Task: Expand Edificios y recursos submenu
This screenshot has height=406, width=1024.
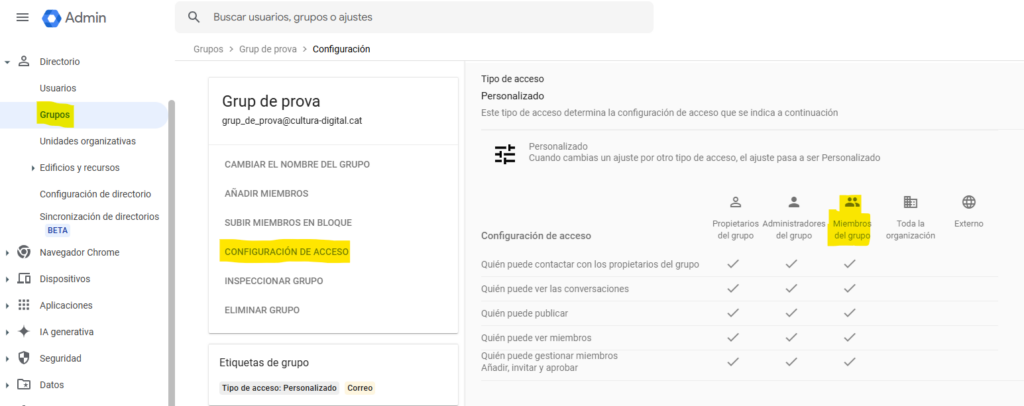Action: click(33, 168)
